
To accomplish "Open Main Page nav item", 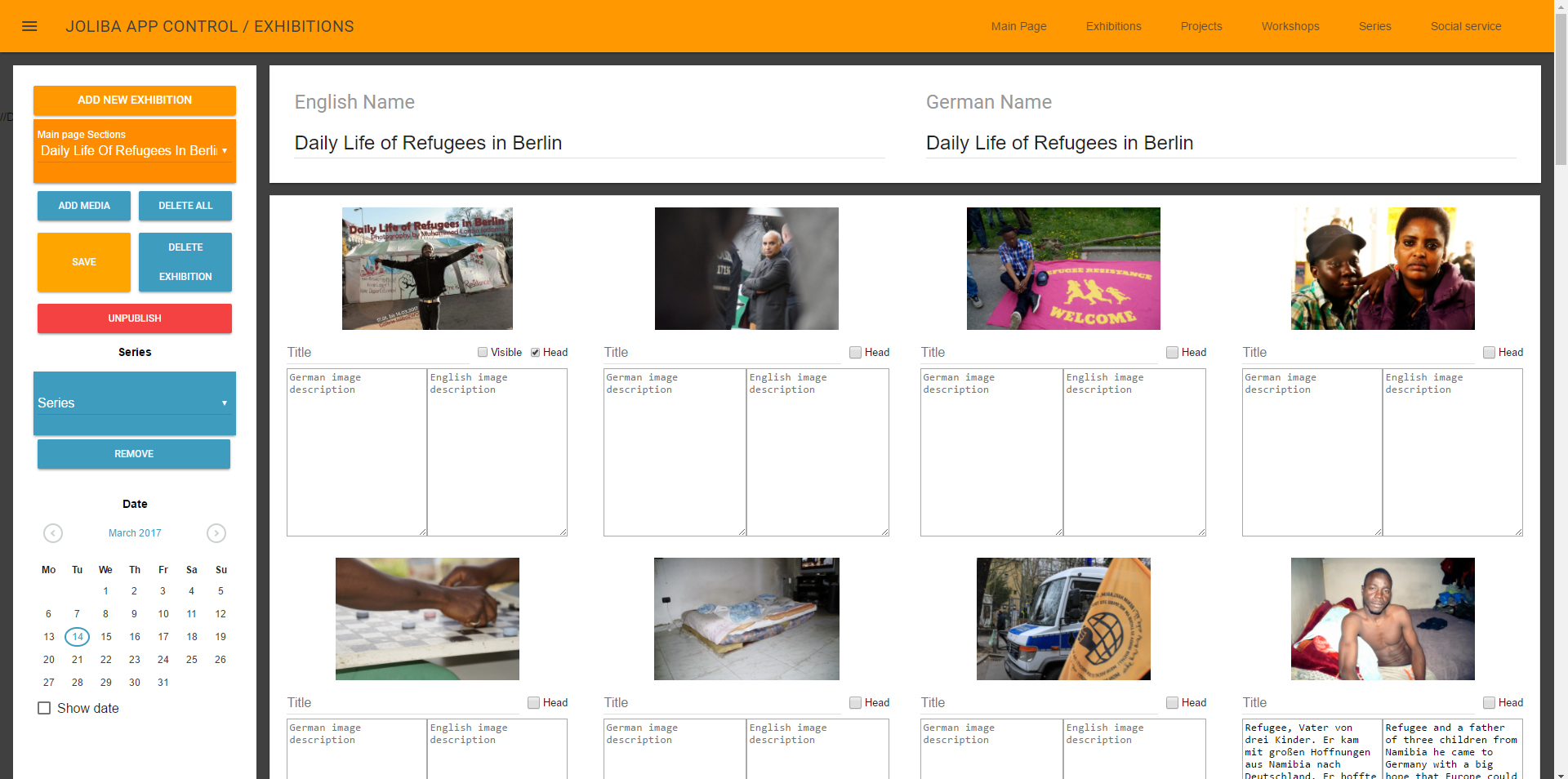I will pos(1018,26).
